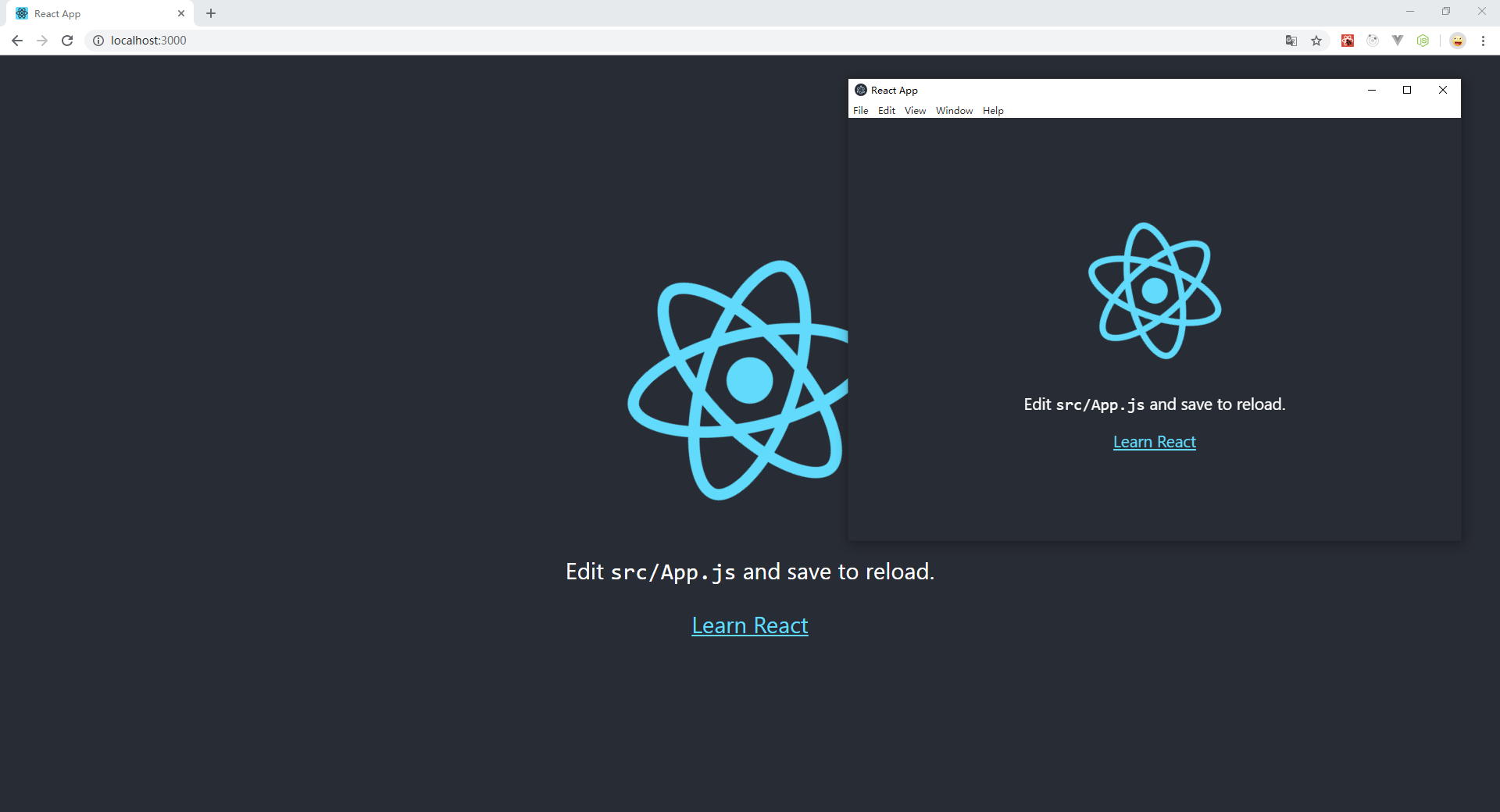Open the Chrome profile avatar
Screen dimensions: 1500x812
(1458, 41)
